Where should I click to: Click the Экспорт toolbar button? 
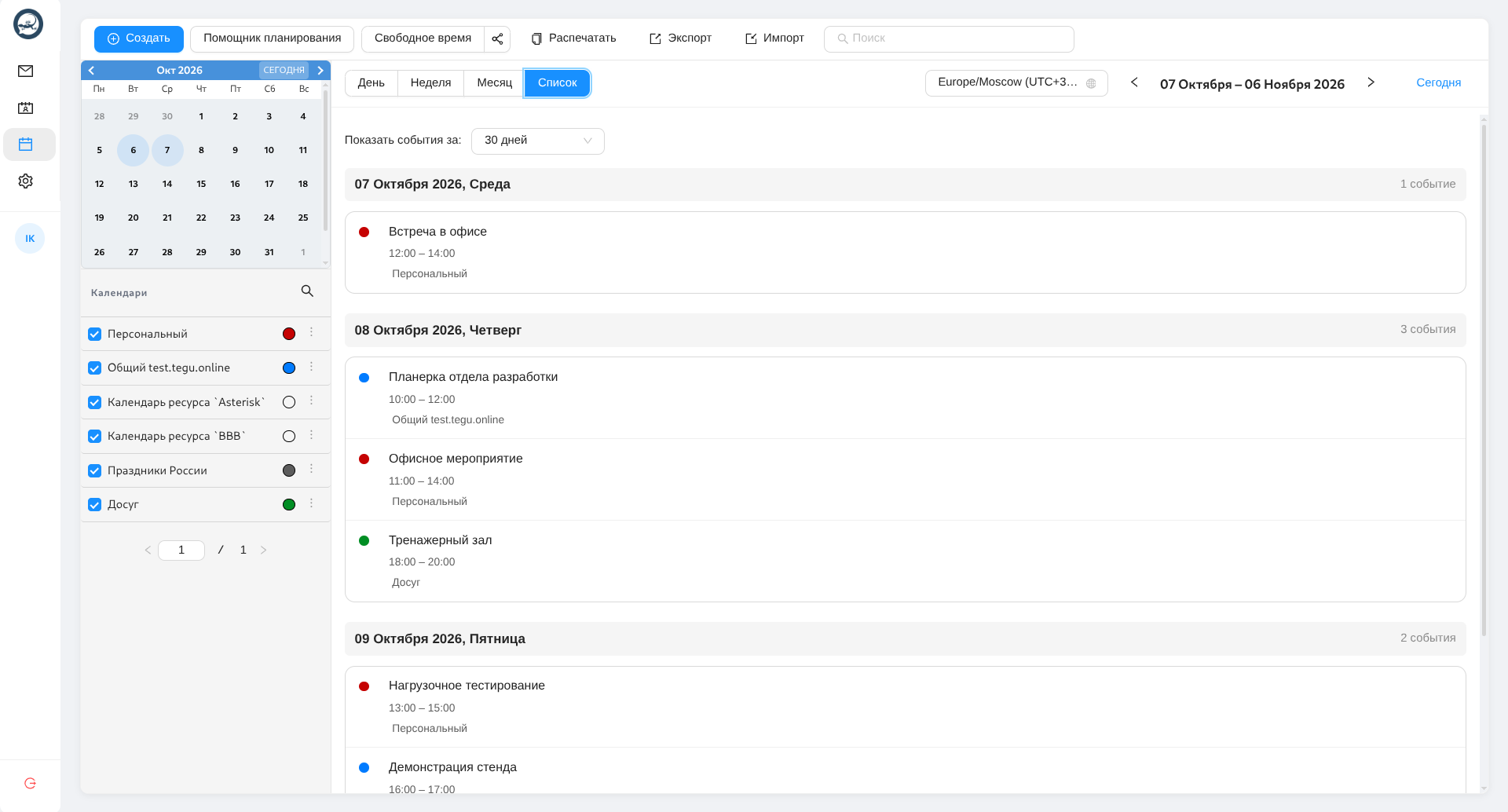681,38
